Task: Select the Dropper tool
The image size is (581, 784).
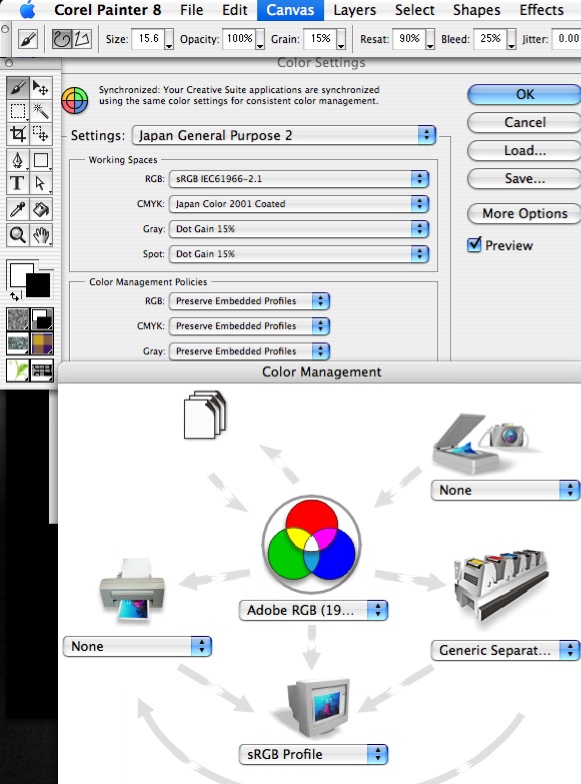Action: [18, 210]
